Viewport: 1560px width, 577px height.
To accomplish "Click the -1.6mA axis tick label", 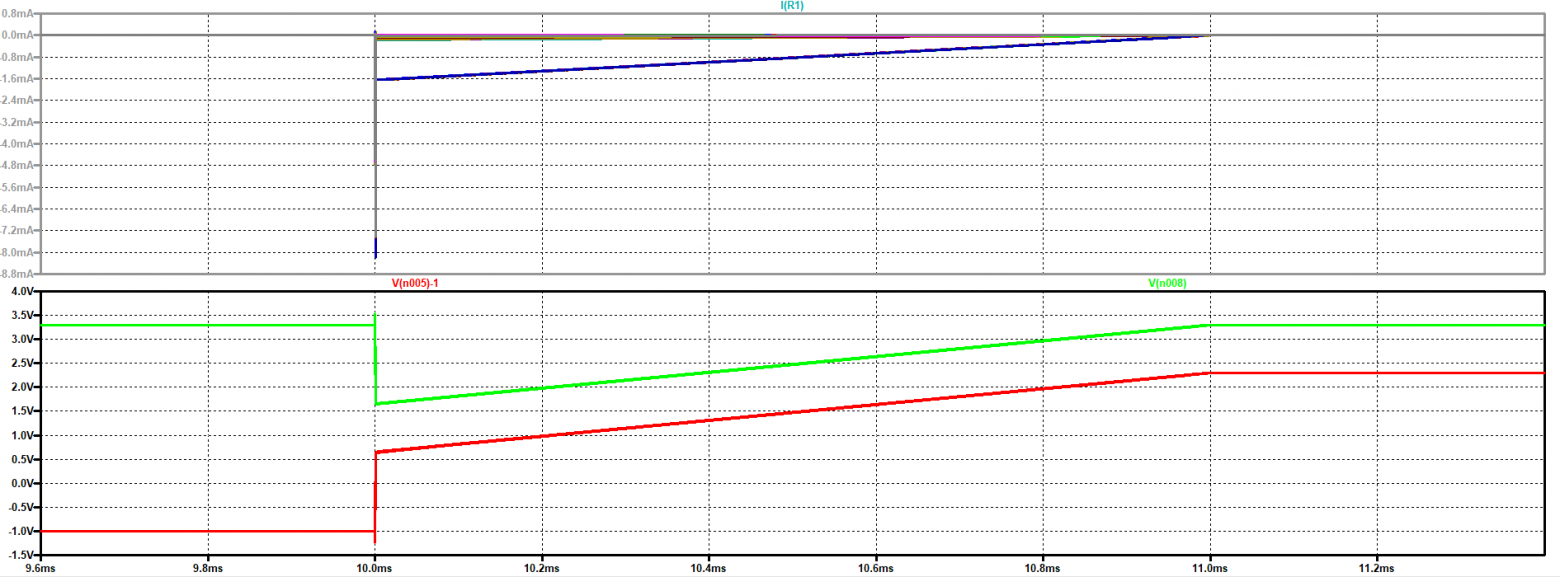I will tap(18, 78).
